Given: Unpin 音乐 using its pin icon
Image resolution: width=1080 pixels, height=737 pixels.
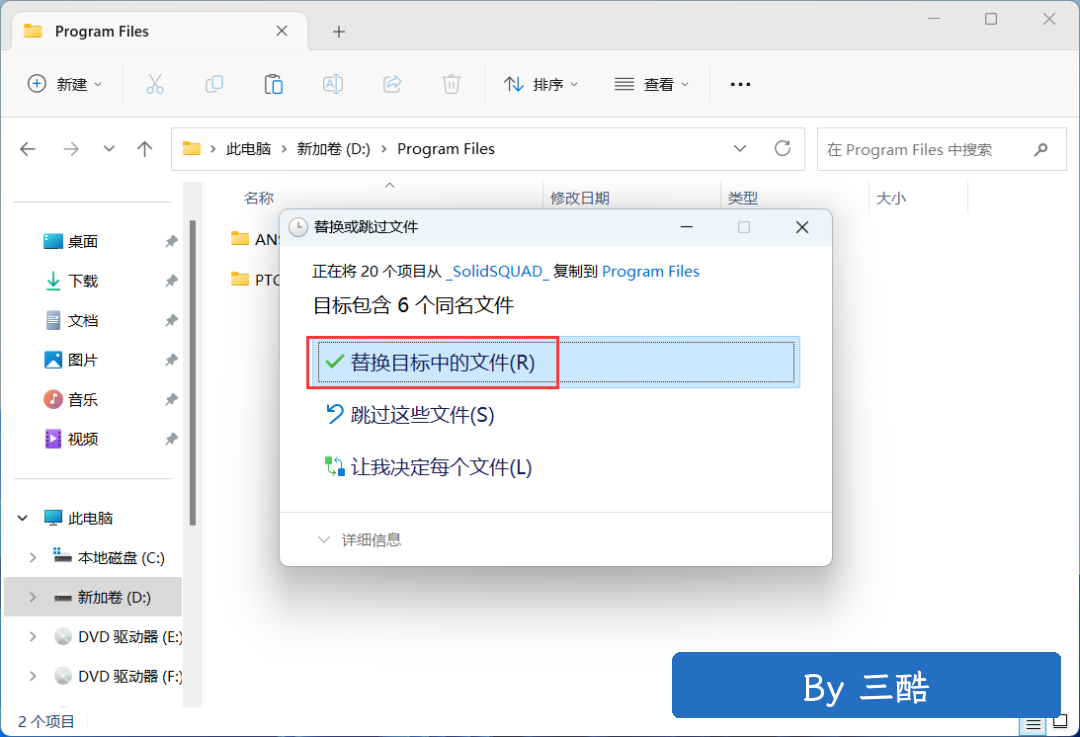Looking at the screenshot, I should [x=172, y=399].
